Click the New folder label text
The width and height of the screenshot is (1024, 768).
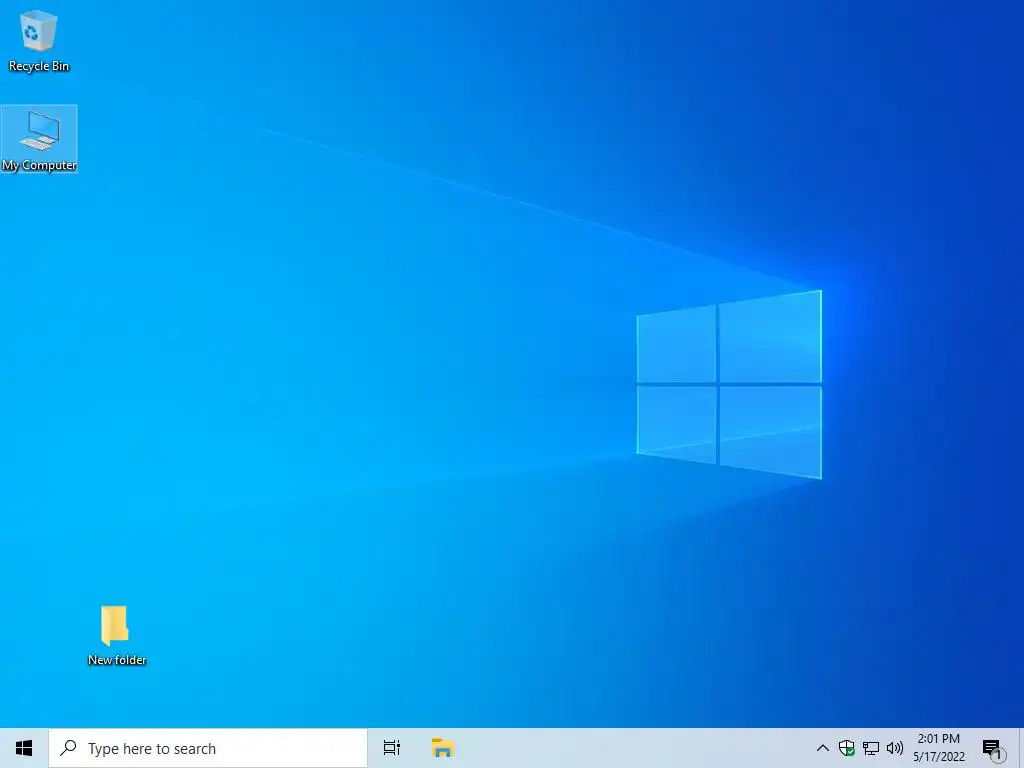[117, 660]
